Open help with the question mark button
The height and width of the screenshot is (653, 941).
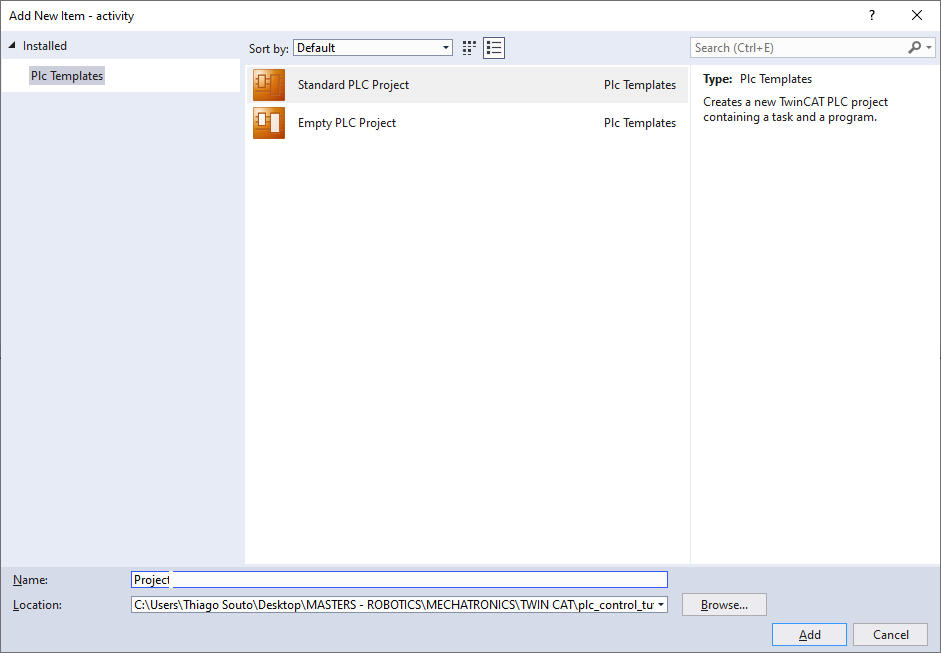click(x=872, y=15)
